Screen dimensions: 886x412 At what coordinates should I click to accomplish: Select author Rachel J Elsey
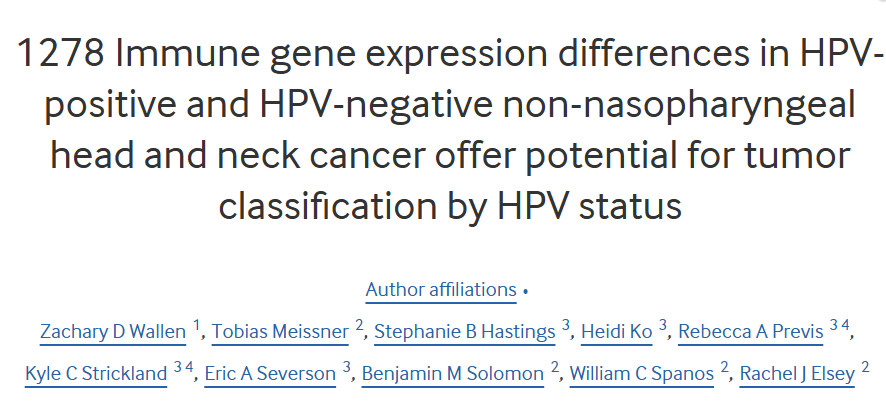[x=797, y=375]
